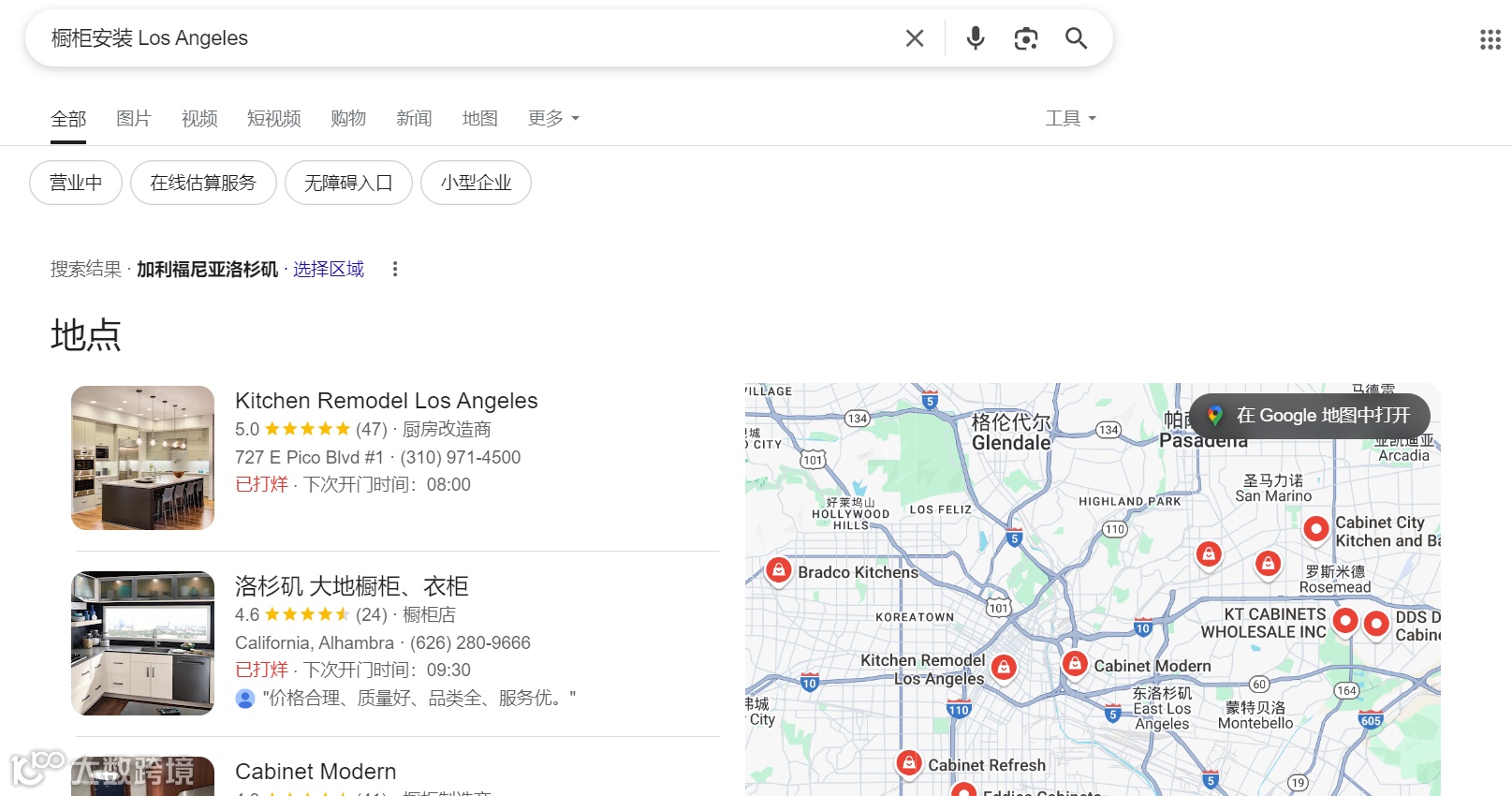
Task: Switch to the 全部 tab
Action: pos(68,119)
